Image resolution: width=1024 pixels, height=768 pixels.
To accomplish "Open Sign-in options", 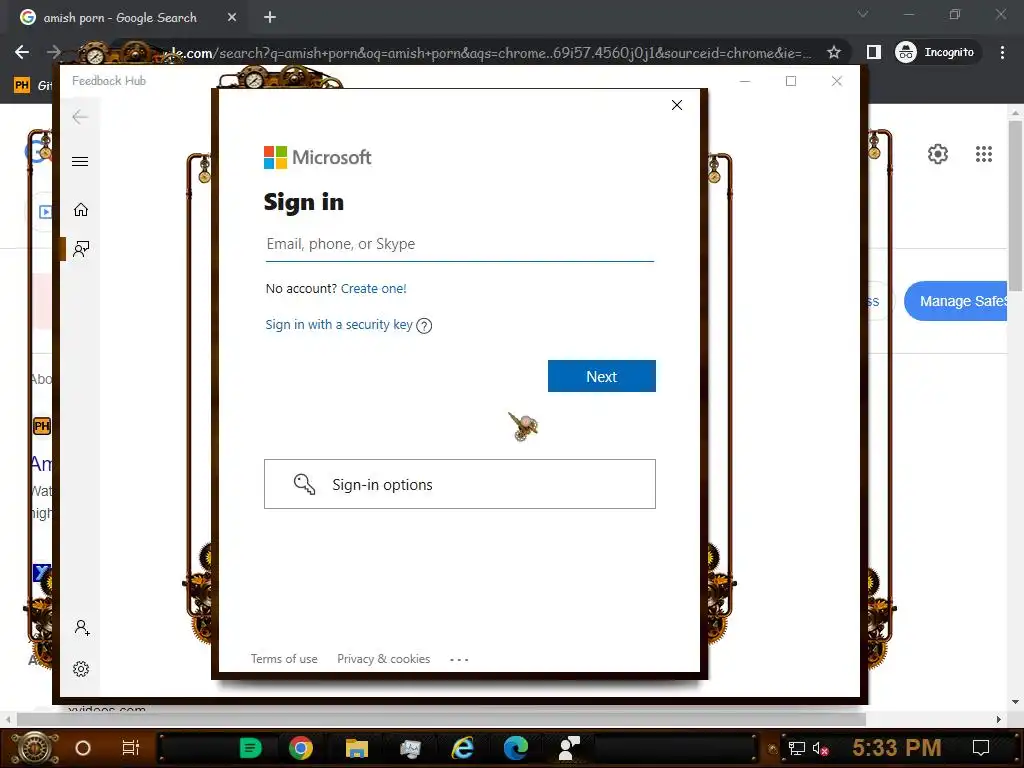I will pos(460,484).
